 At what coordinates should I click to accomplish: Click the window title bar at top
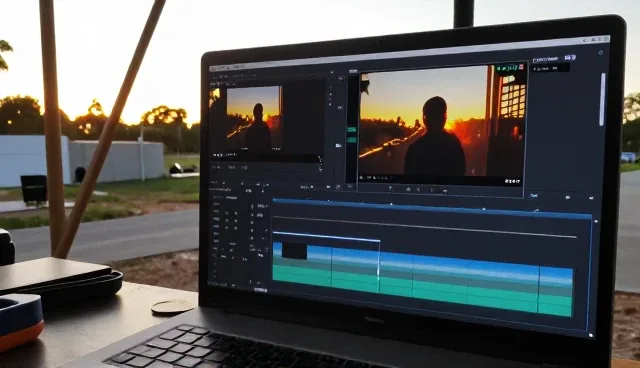(409, 53)
